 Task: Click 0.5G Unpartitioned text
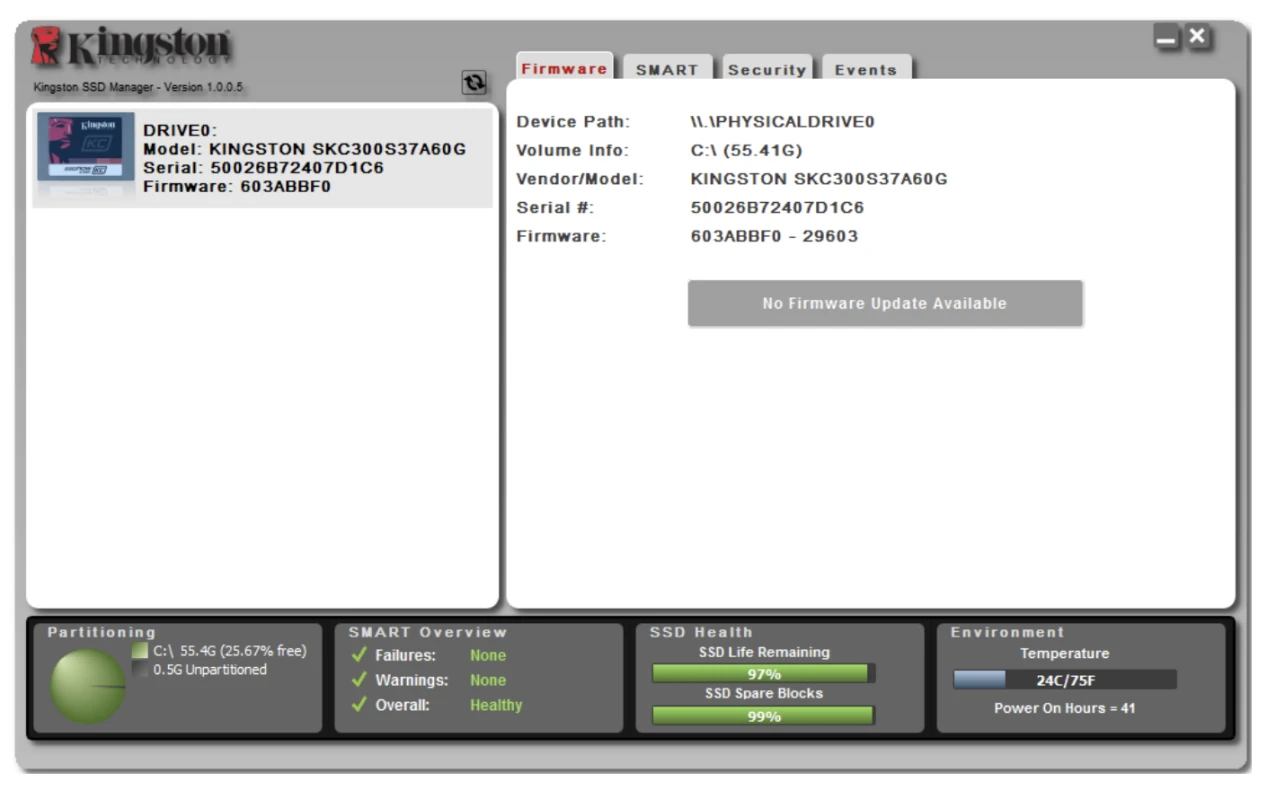[x=210, y=669]
